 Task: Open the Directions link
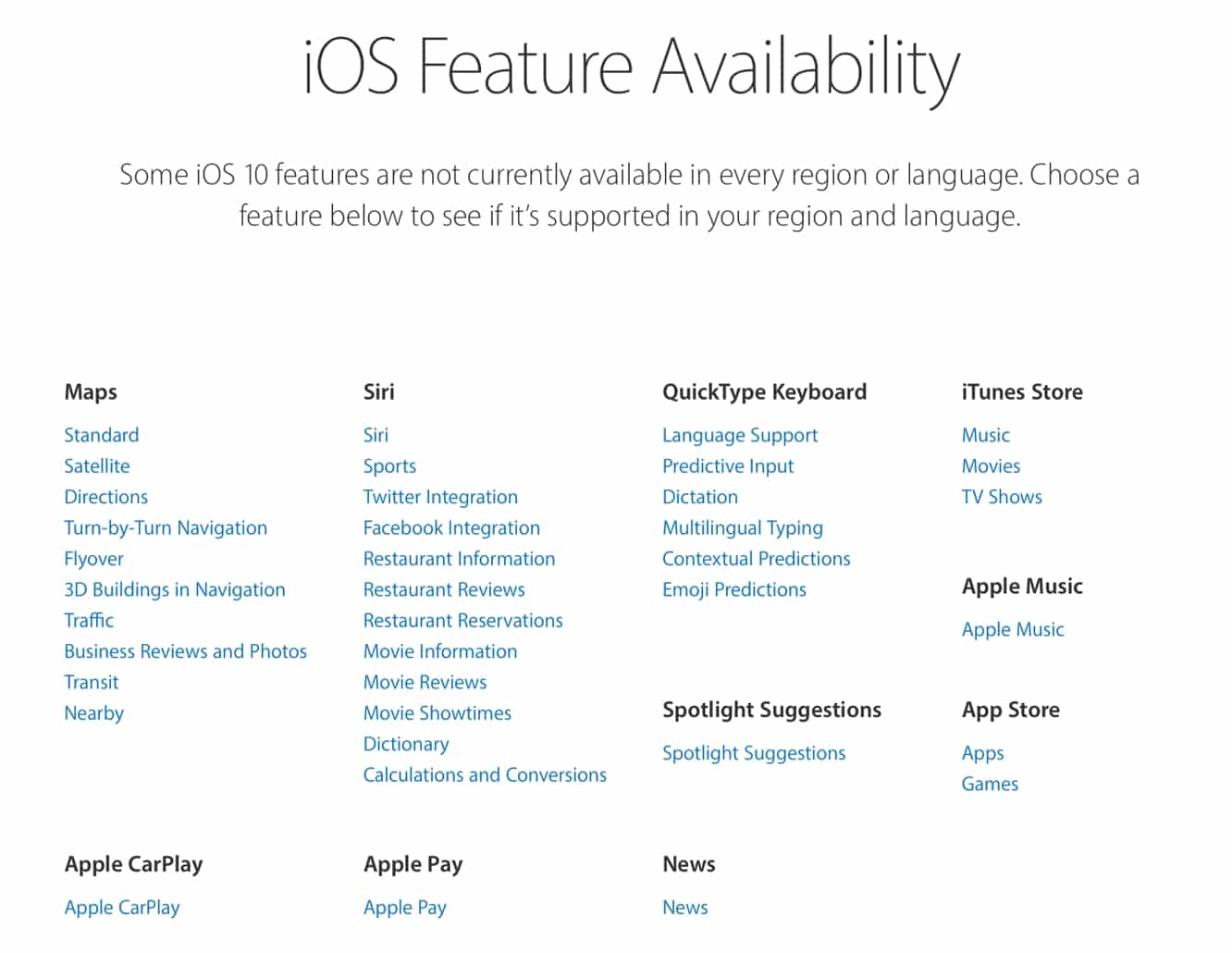click(106, 497)
